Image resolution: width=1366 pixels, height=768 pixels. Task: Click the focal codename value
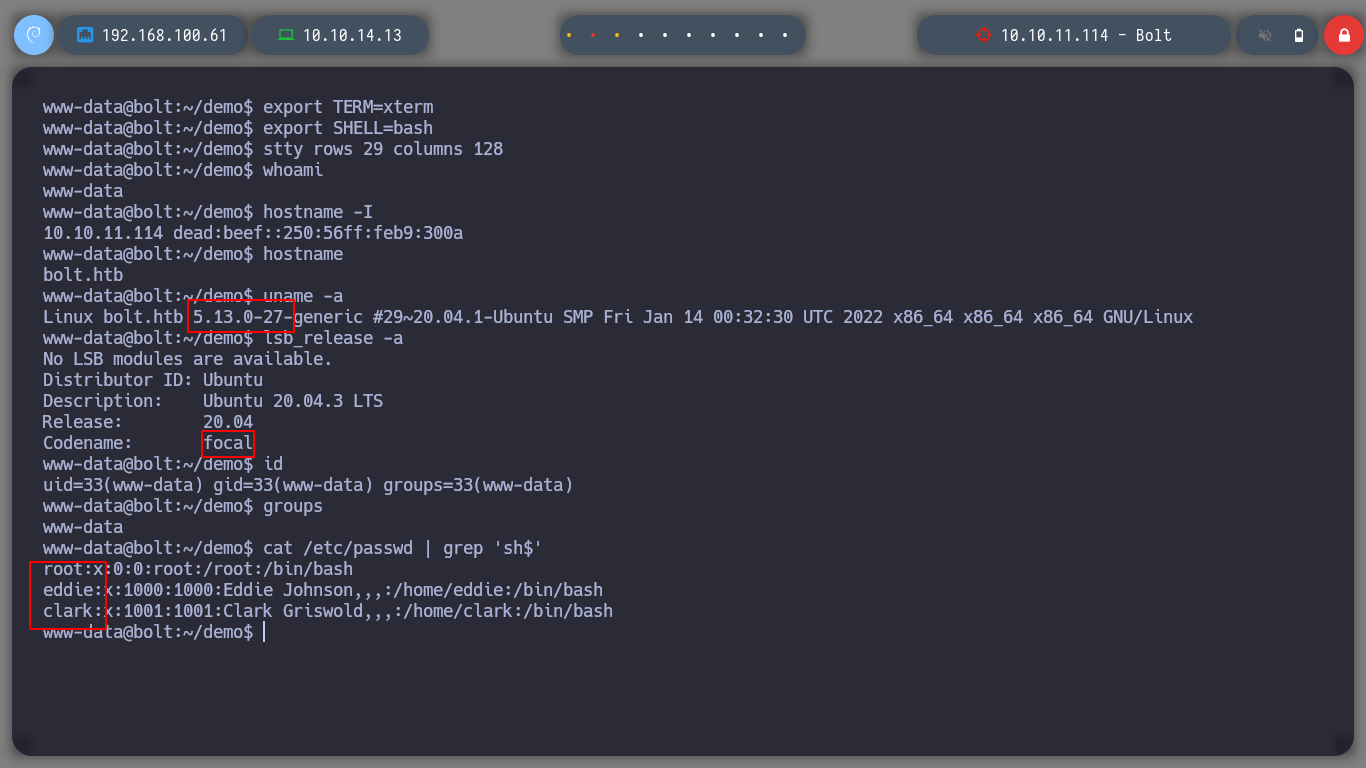228,443
